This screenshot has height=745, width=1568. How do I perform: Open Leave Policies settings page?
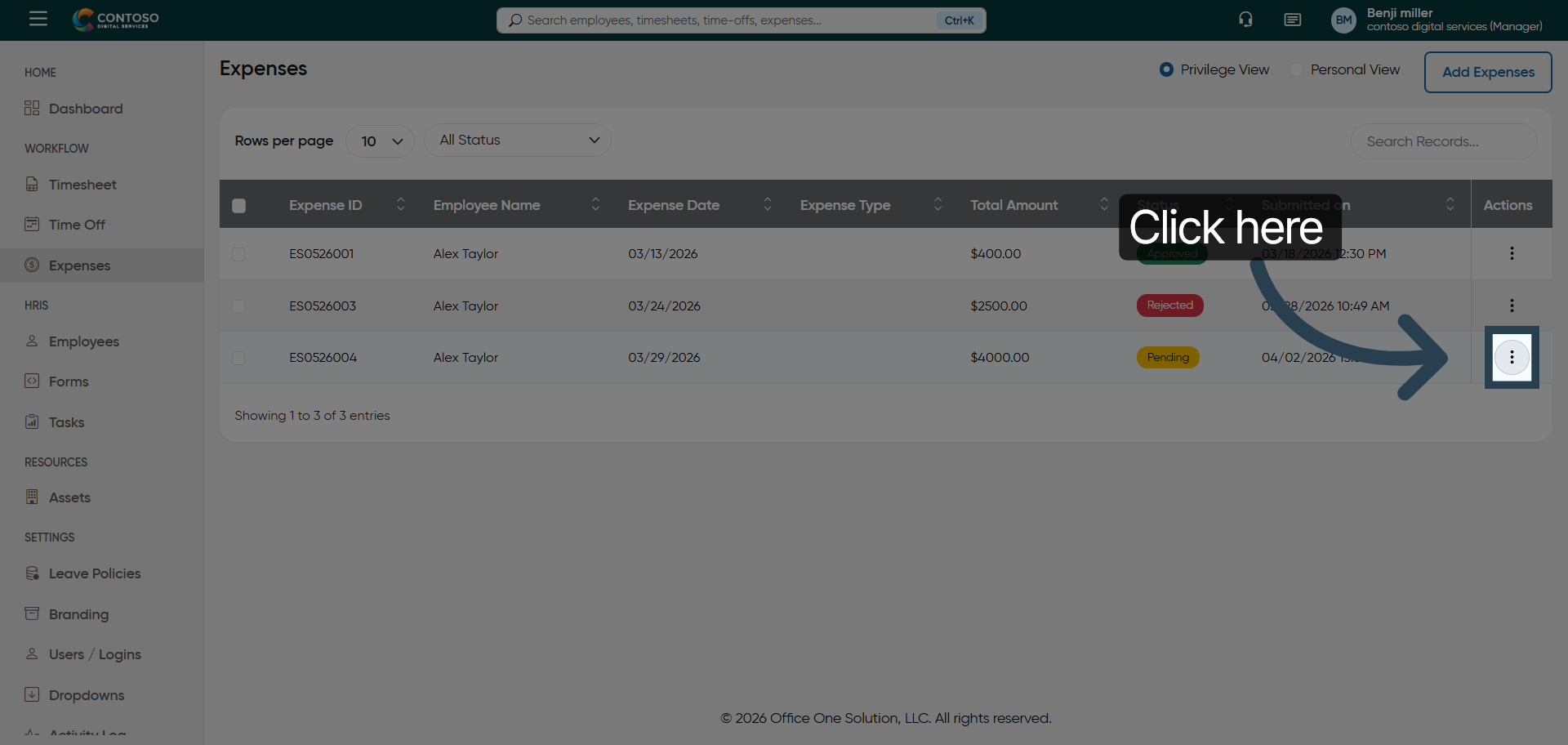click(94, 573)
